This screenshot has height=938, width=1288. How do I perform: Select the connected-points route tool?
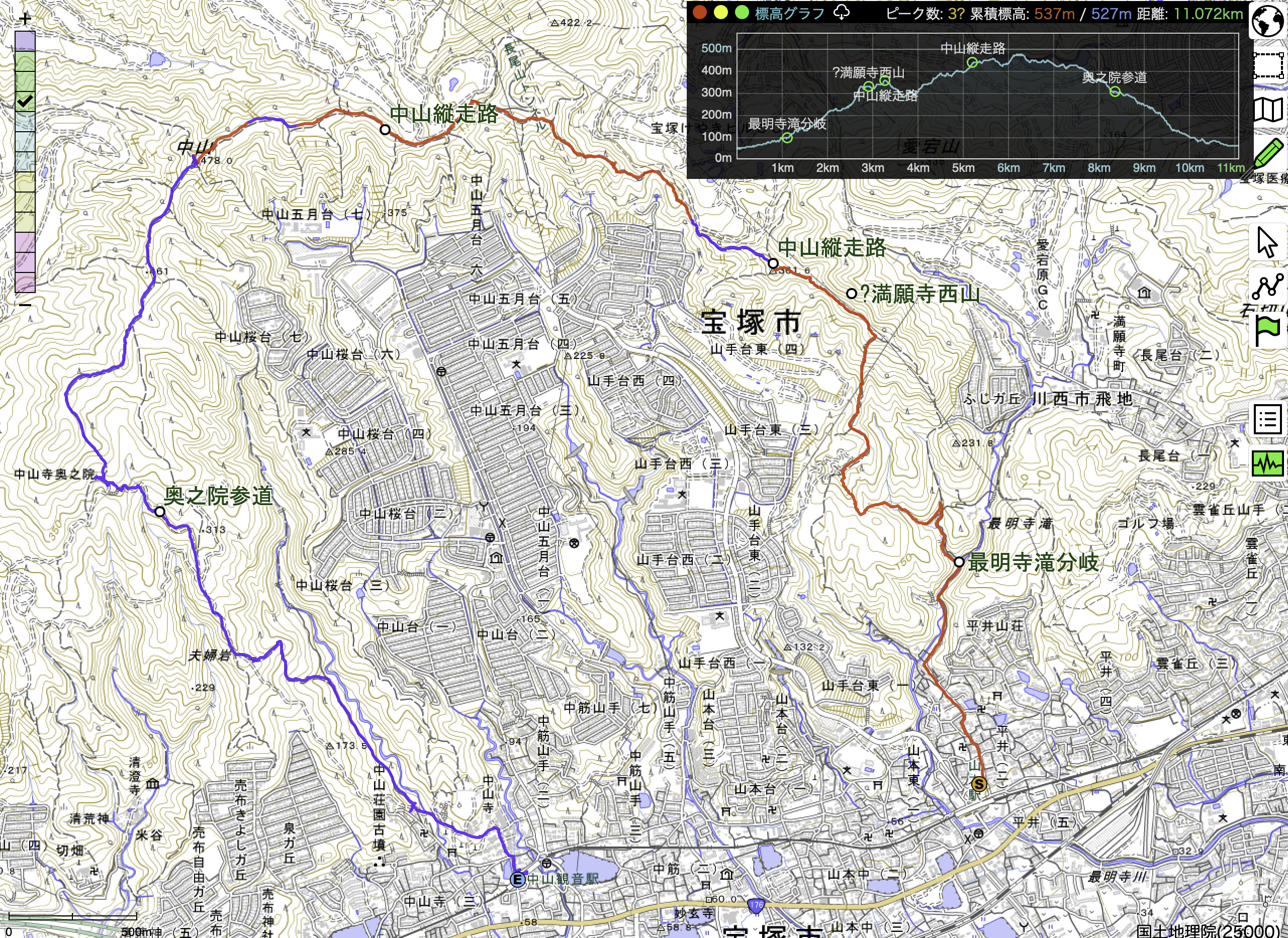1267,286
